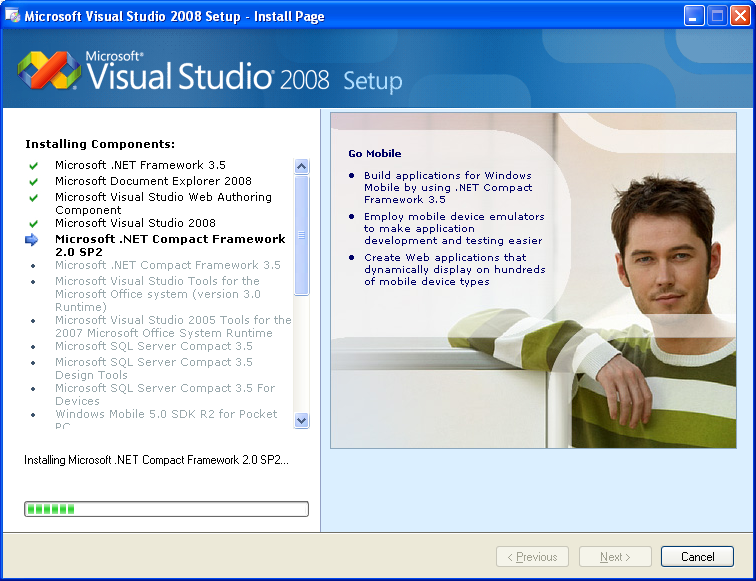This screenshot has height=581, width=756.
Task: Minimize the setup window
Action: coord(693,15)
